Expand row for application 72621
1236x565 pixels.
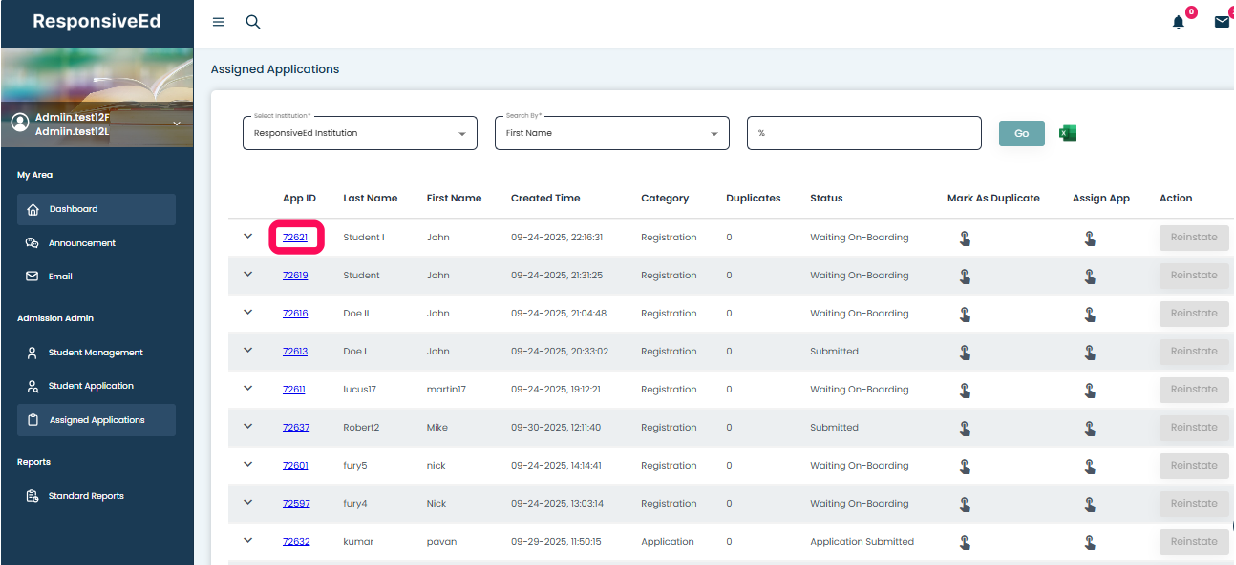click(x=248, y=237)
